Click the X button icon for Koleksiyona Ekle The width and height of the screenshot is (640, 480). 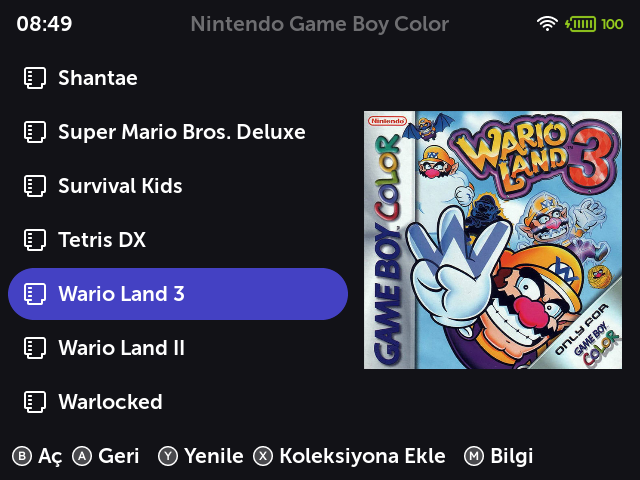263,456
